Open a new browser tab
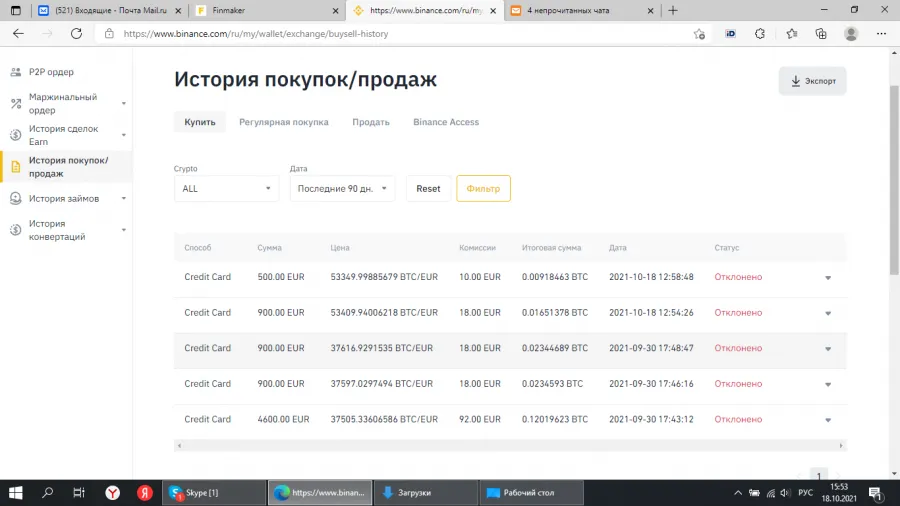900x506 pixels. tap(673, 10)
